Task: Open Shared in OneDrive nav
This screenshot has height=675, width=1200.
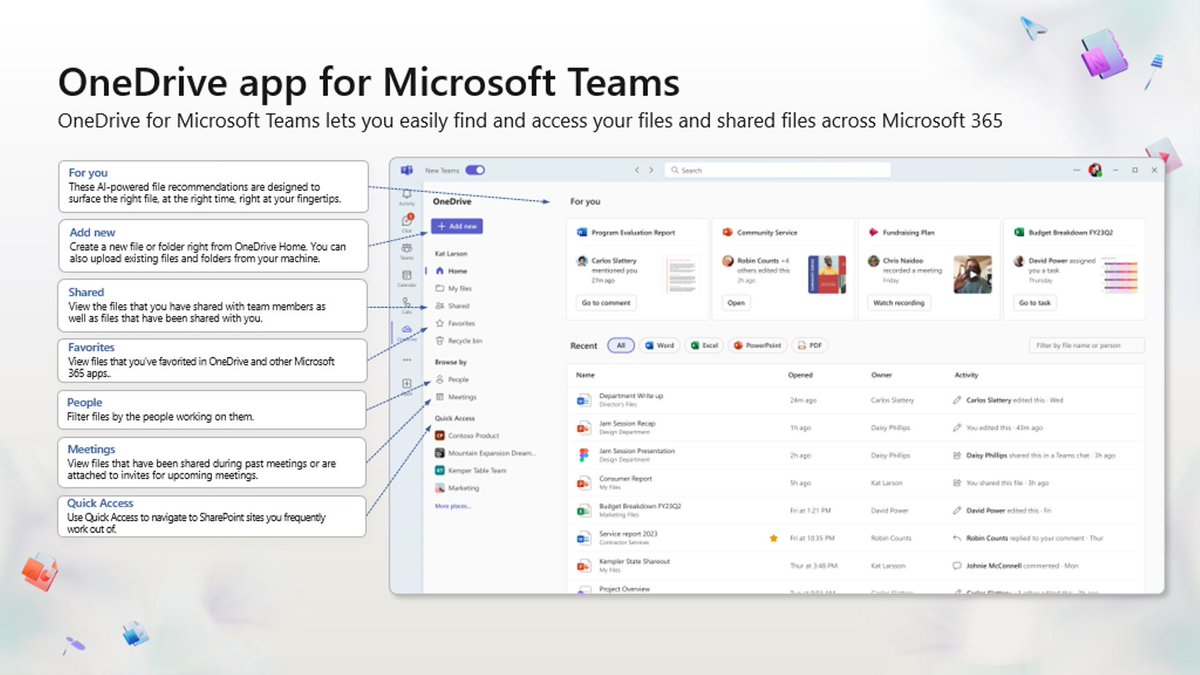Action: pyautogui.click(x=452, y=306)
